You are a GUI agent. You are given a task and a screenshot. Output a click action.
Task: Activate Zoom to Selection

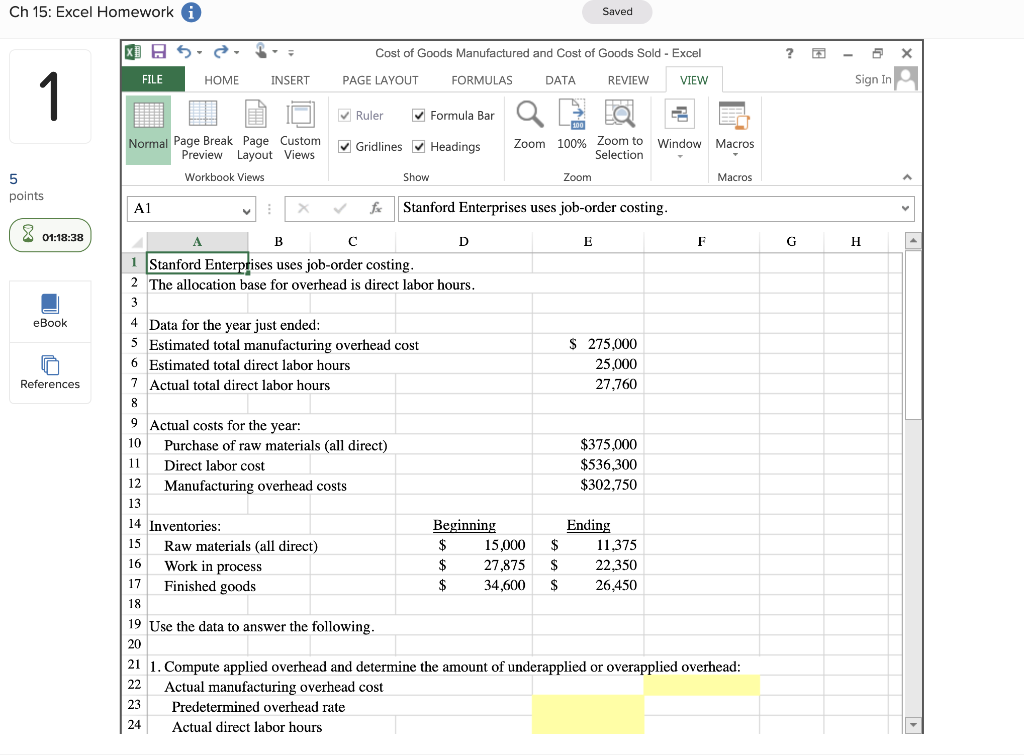click(x=619, y=129)
